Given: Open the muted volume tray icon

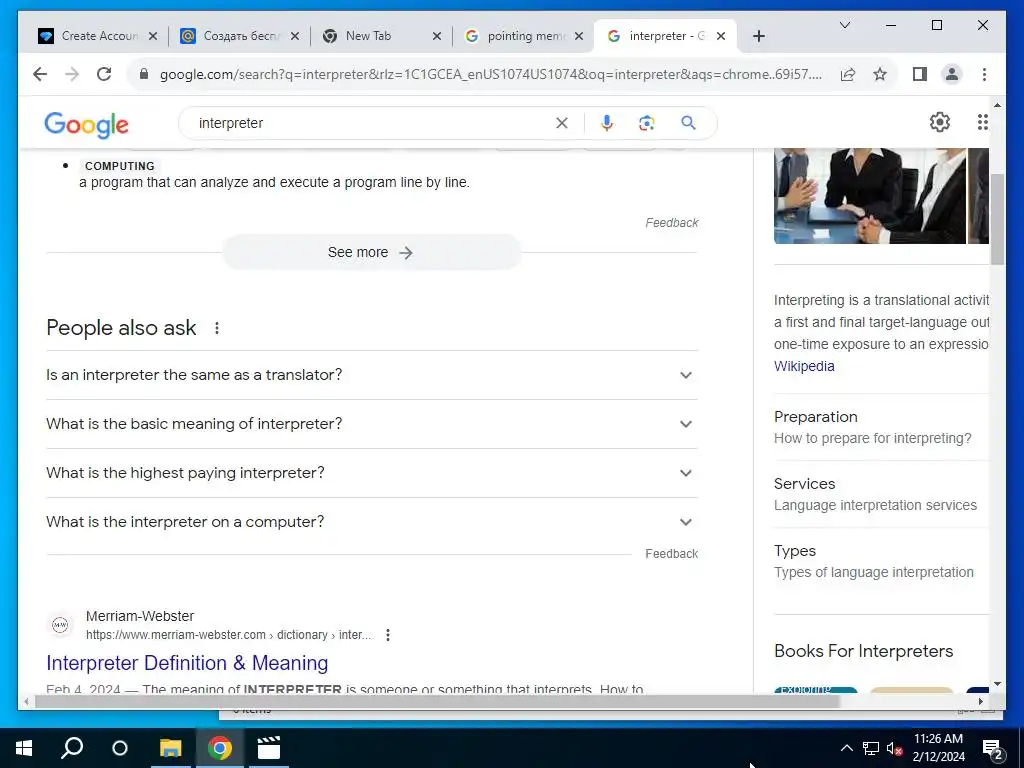Looking at the screenshot, I should [x=894, y=748].
